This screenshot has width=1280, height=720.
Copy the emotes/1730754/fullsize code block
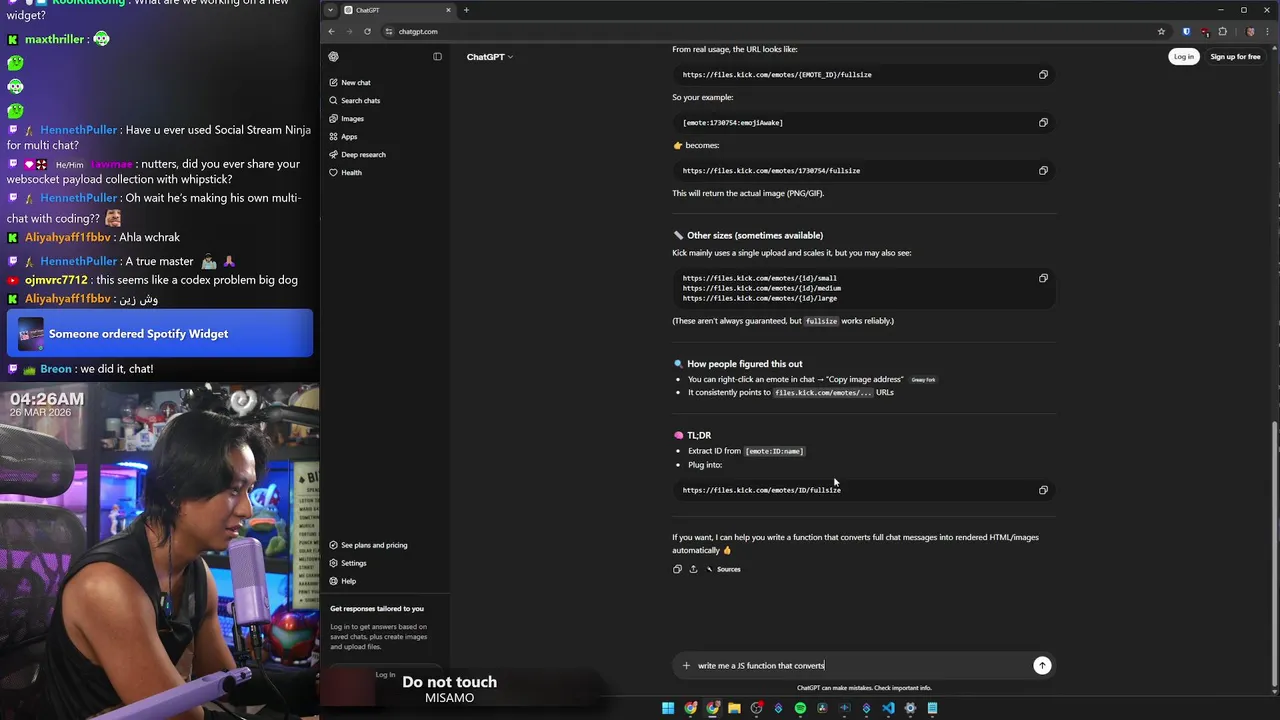coord(1043,171)
